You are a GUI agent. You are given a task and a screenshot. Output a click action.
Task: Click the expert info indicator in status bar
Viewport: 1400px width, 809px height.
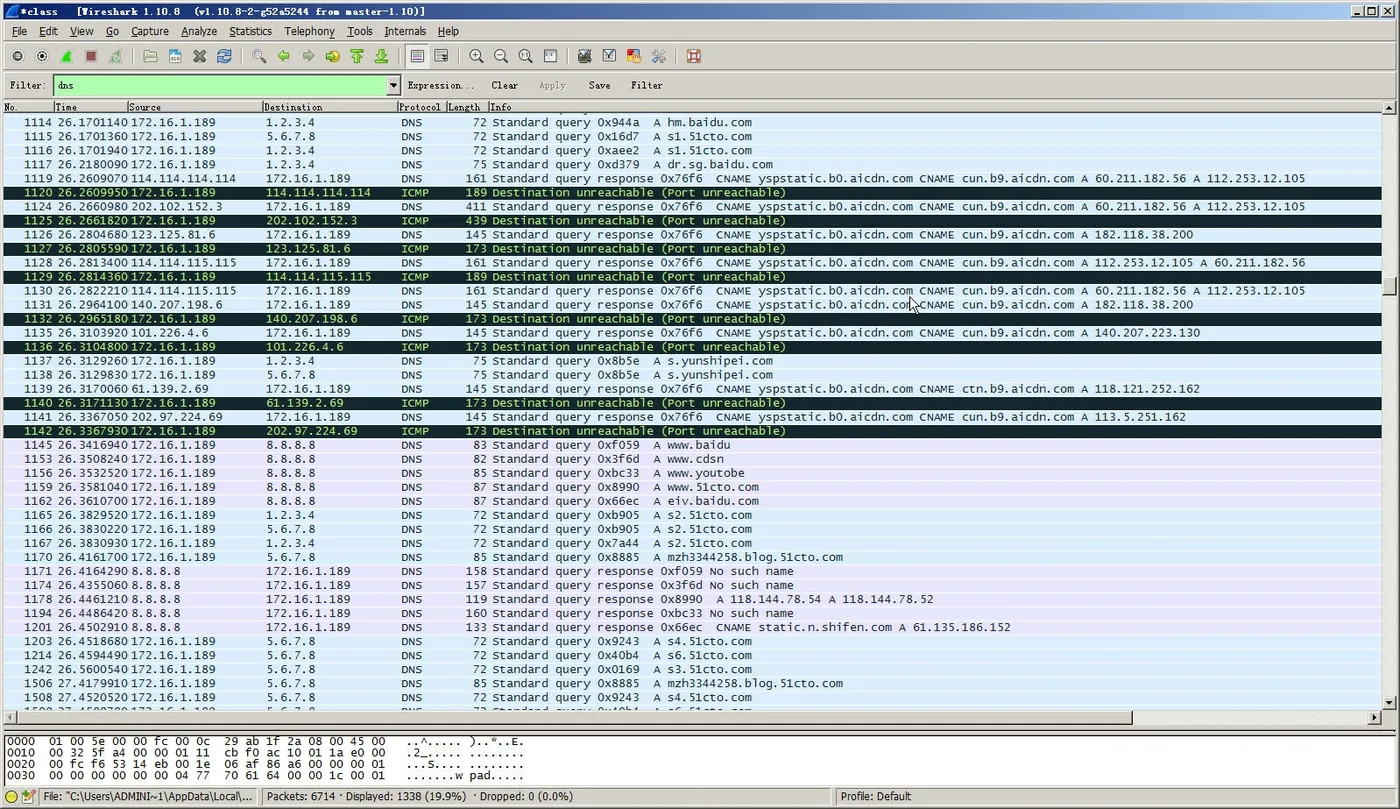tap(12, 797)
